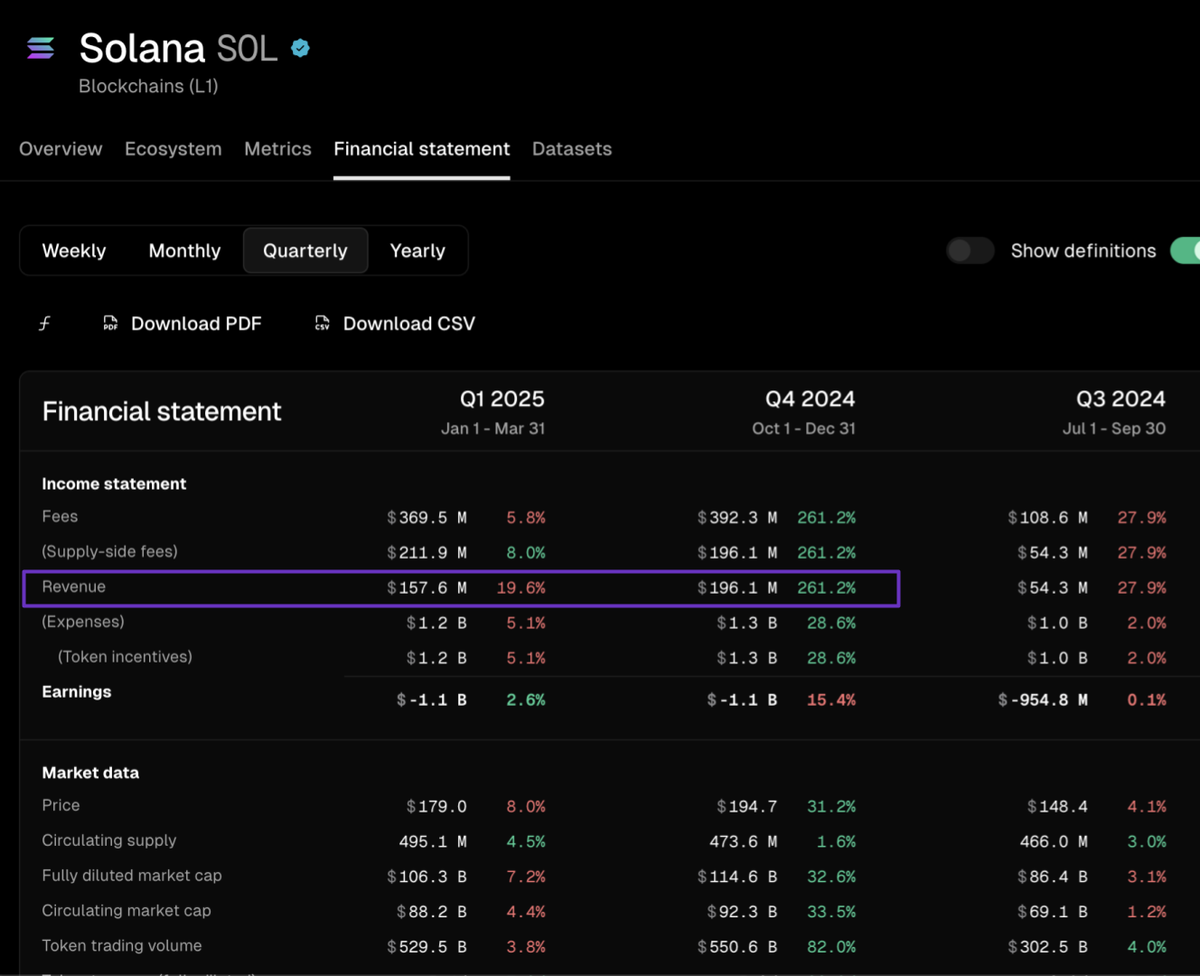
Task: Click the $194.7 price value
Action: (x=747, y=807)
